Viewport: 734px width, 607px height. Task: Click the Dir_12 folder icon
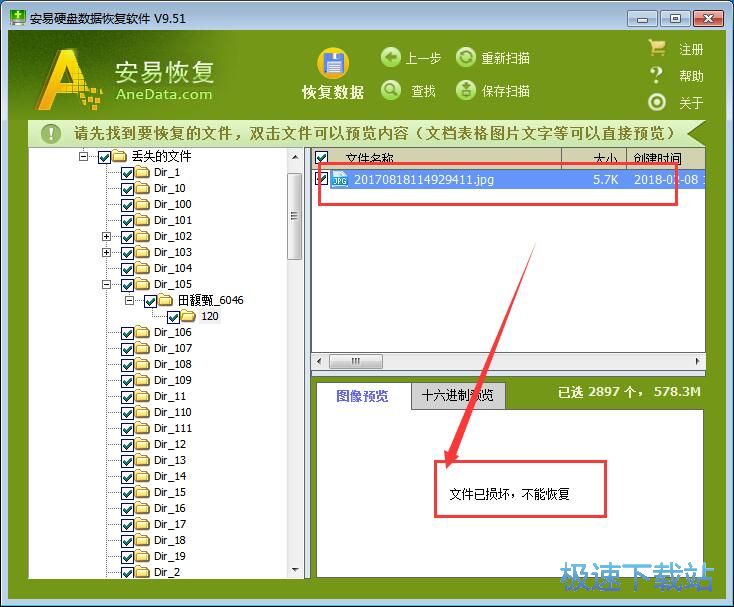[x=142, y=444]
